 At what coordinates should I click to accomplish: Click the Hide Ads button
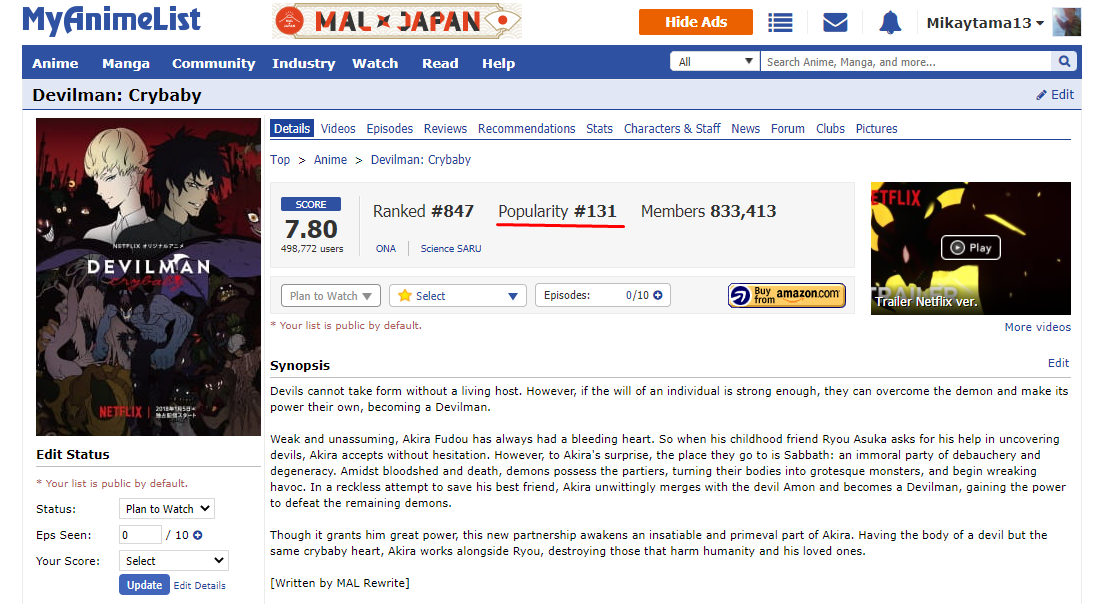click(696, 22)
